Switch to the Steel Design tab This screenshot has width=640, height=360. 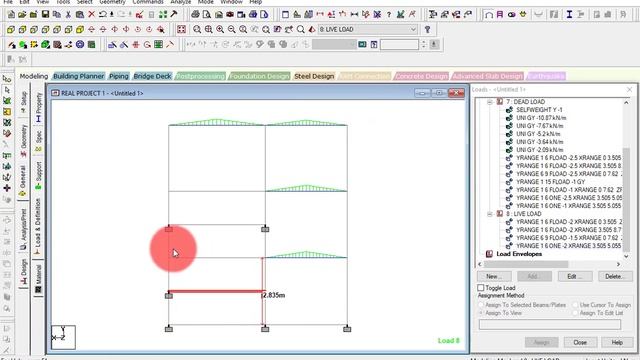(x=314, y=76)
